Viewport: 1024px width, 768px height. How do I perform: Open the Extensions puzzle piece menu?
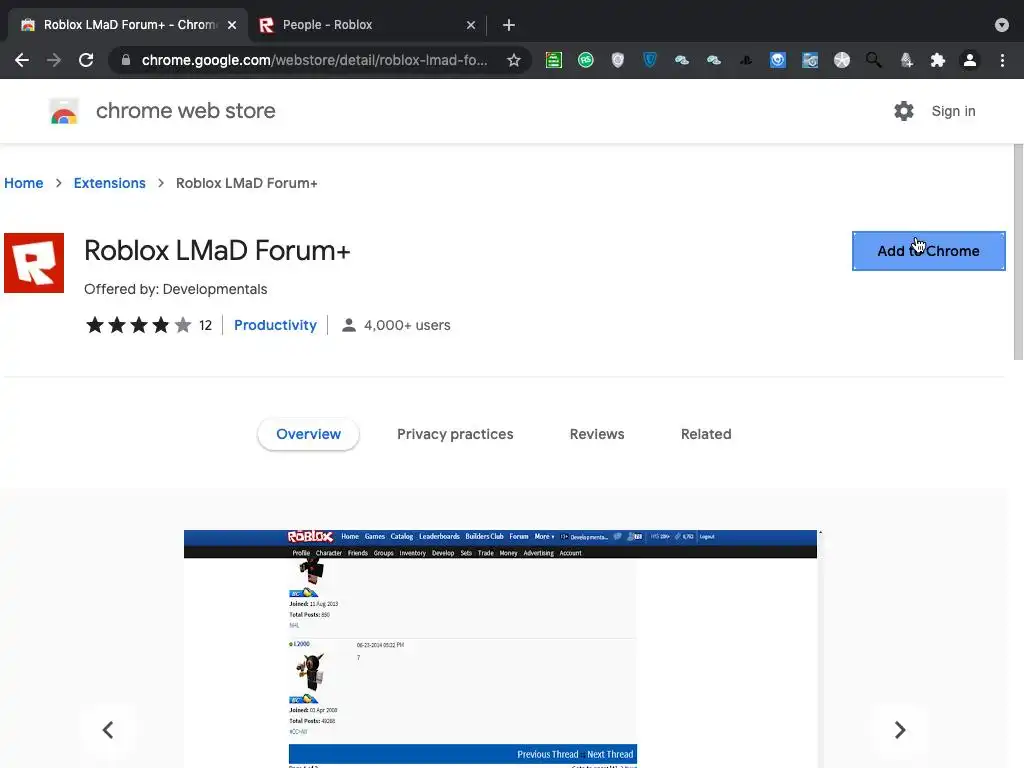click(x=938, y=60)
